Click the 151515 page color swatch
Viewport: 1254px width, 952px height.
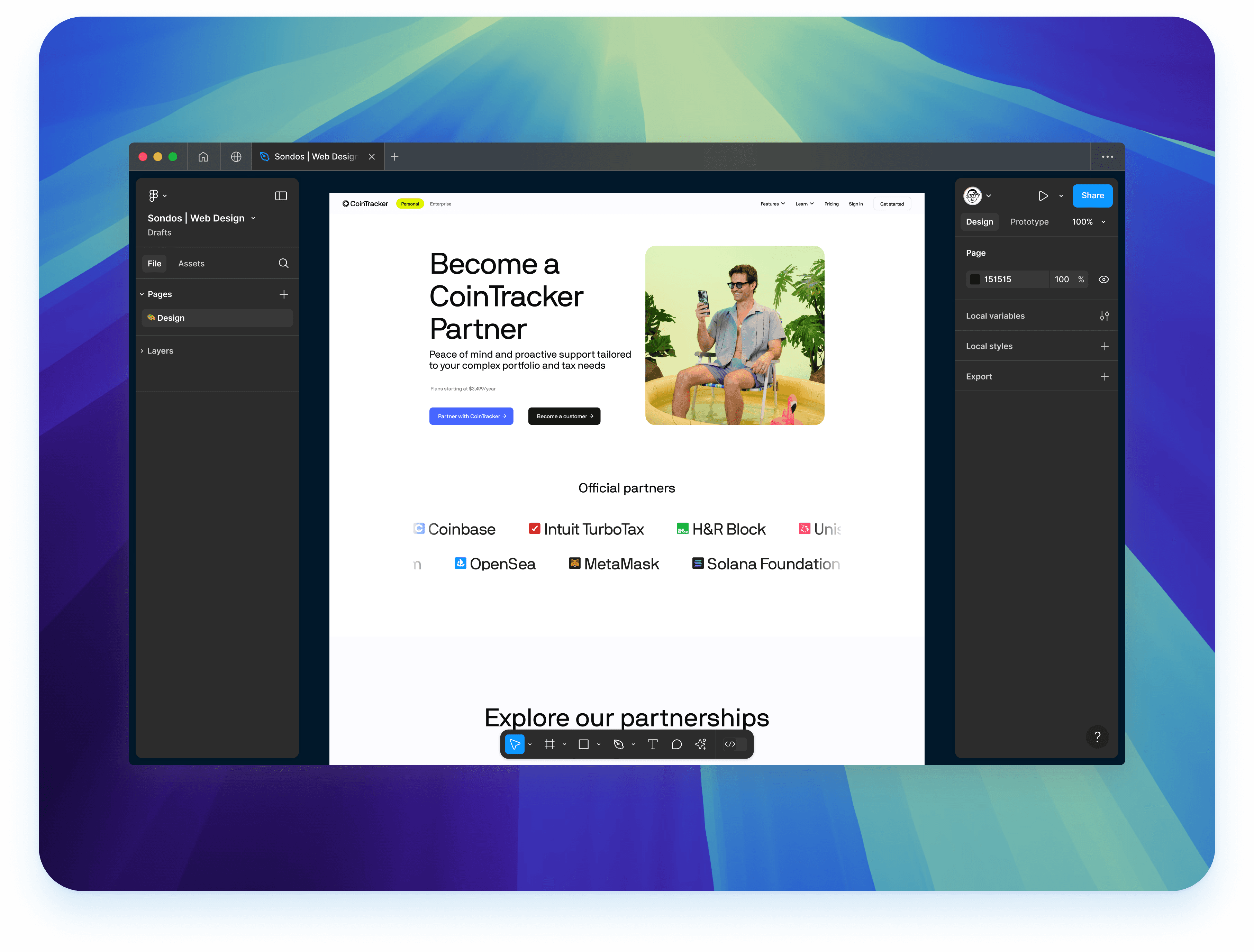974,280
